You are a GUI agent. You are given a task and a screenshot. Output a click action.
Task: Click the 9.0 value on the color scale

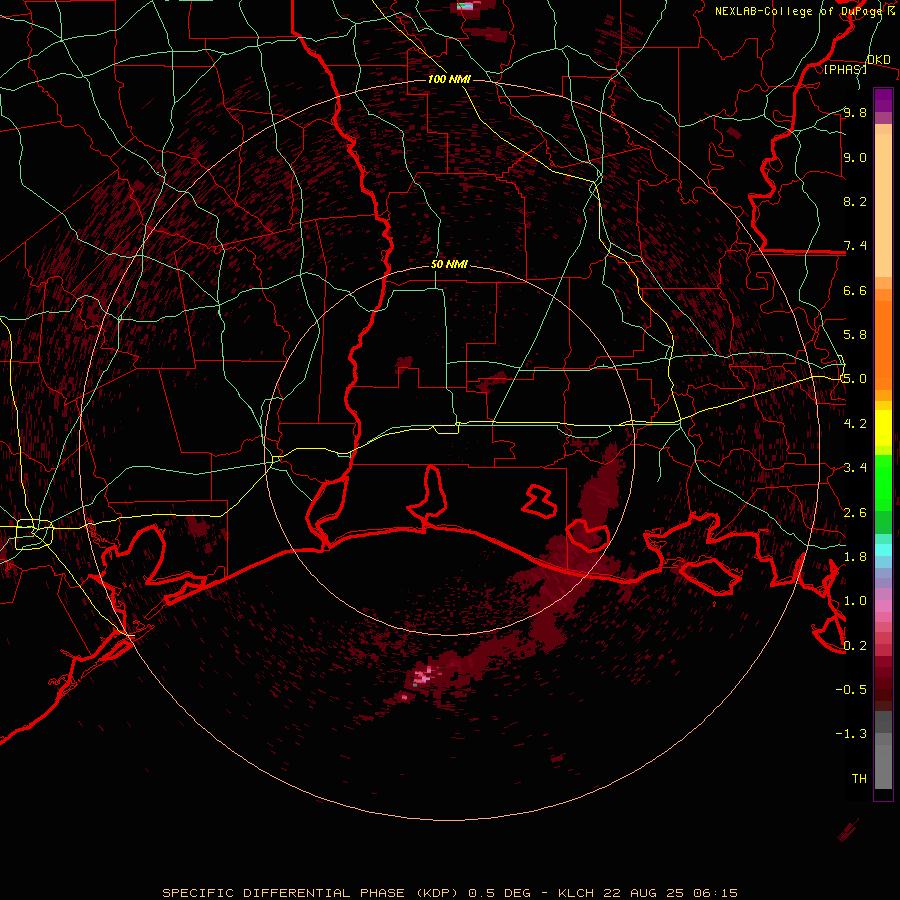pos(855,158)
